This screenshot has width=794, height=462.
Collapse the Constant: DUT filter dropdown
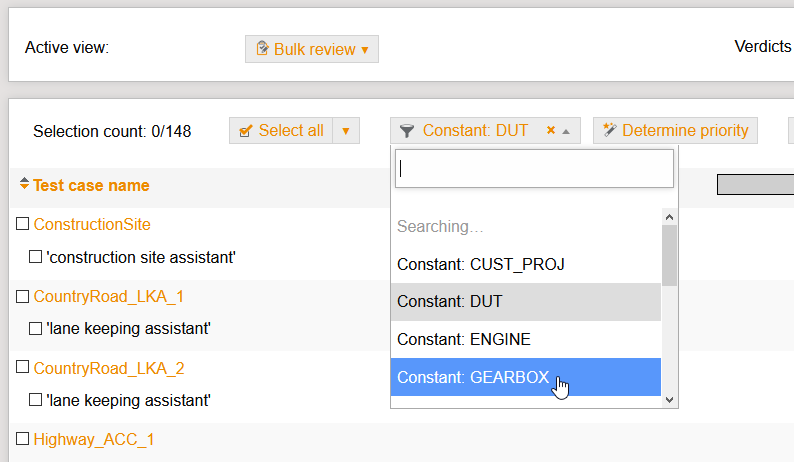pos(566,131)
